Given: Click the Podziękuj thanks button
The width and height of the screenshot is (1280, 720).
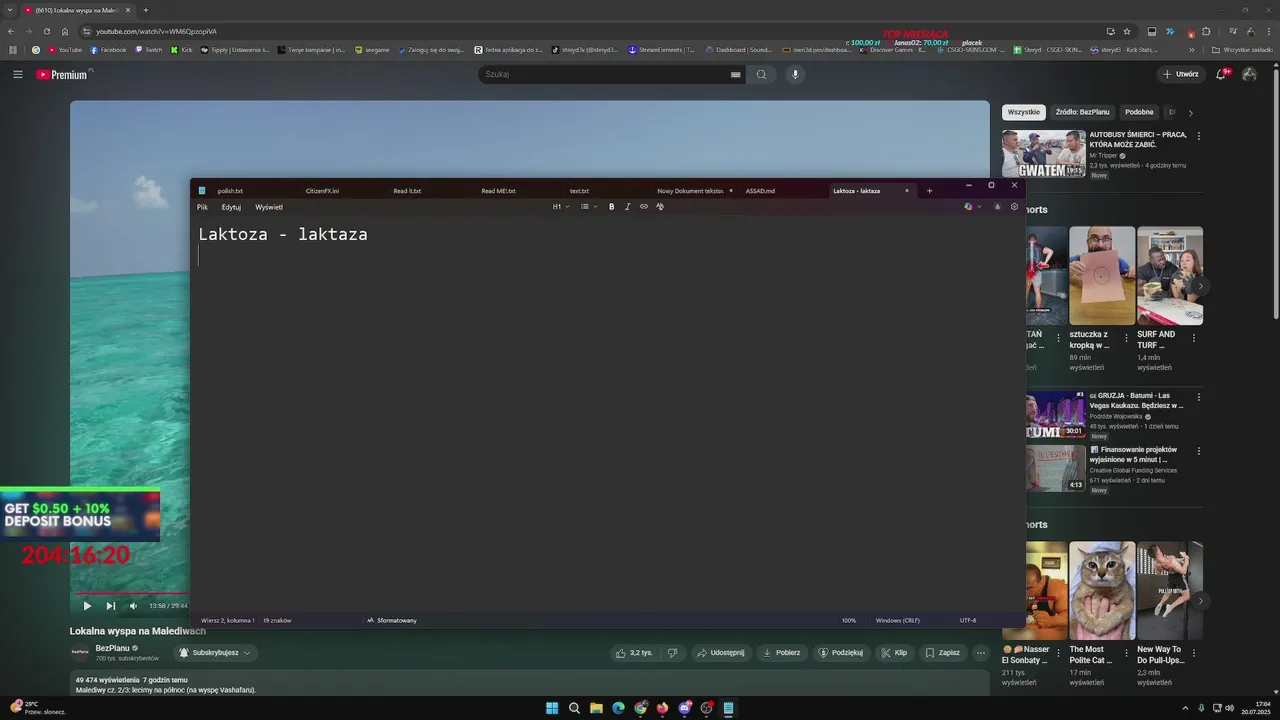Looking at the screenshot, I should tap(840, 653).
